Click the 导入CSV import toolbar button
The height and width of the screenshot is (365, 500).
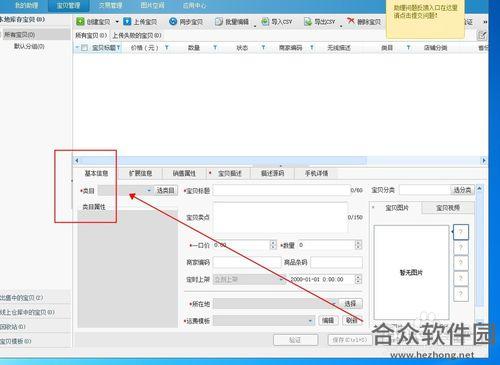[277, 22]
